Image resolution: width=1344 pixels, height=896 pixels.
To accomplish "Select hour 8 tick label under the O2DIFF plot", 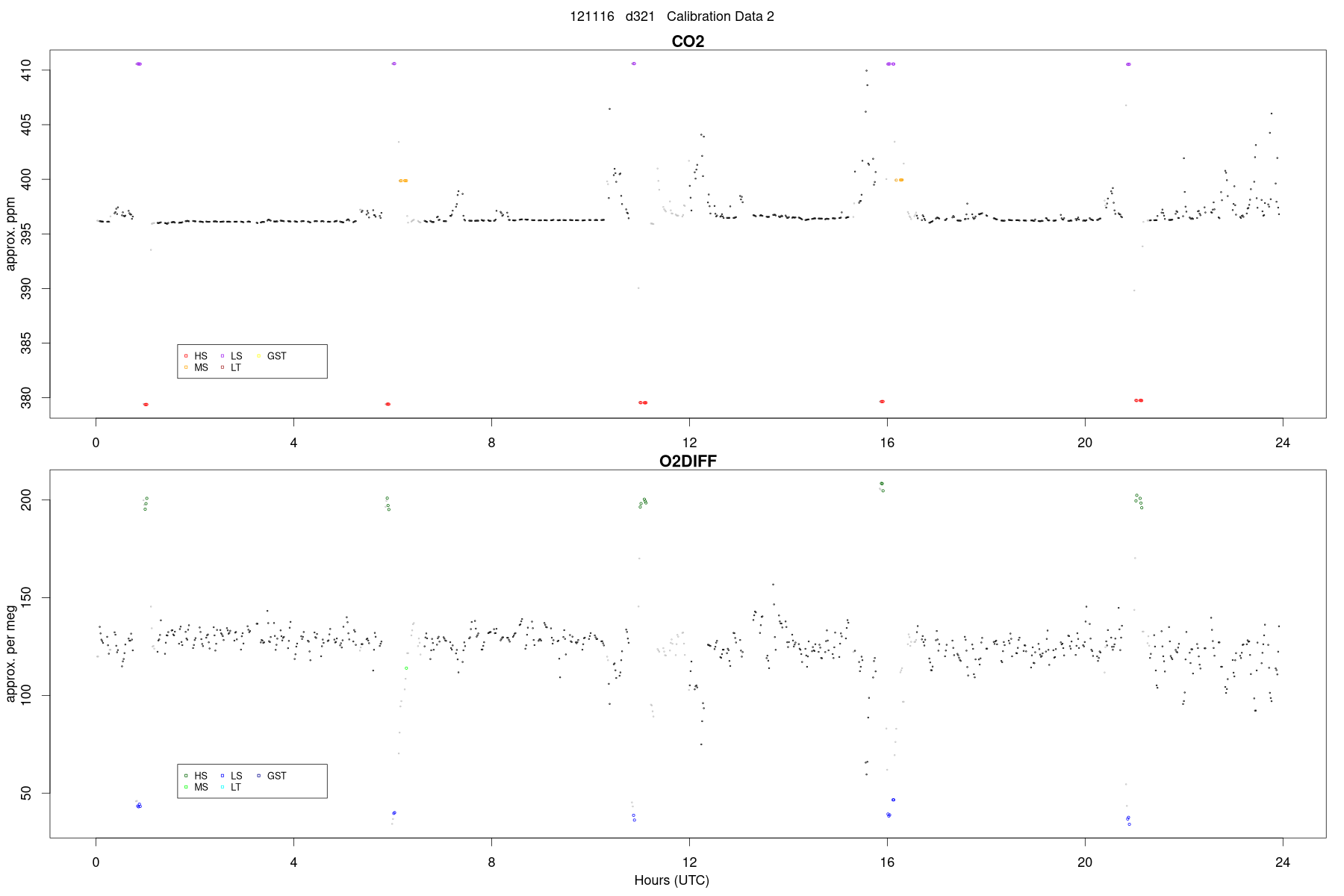I will coord(492,862).
